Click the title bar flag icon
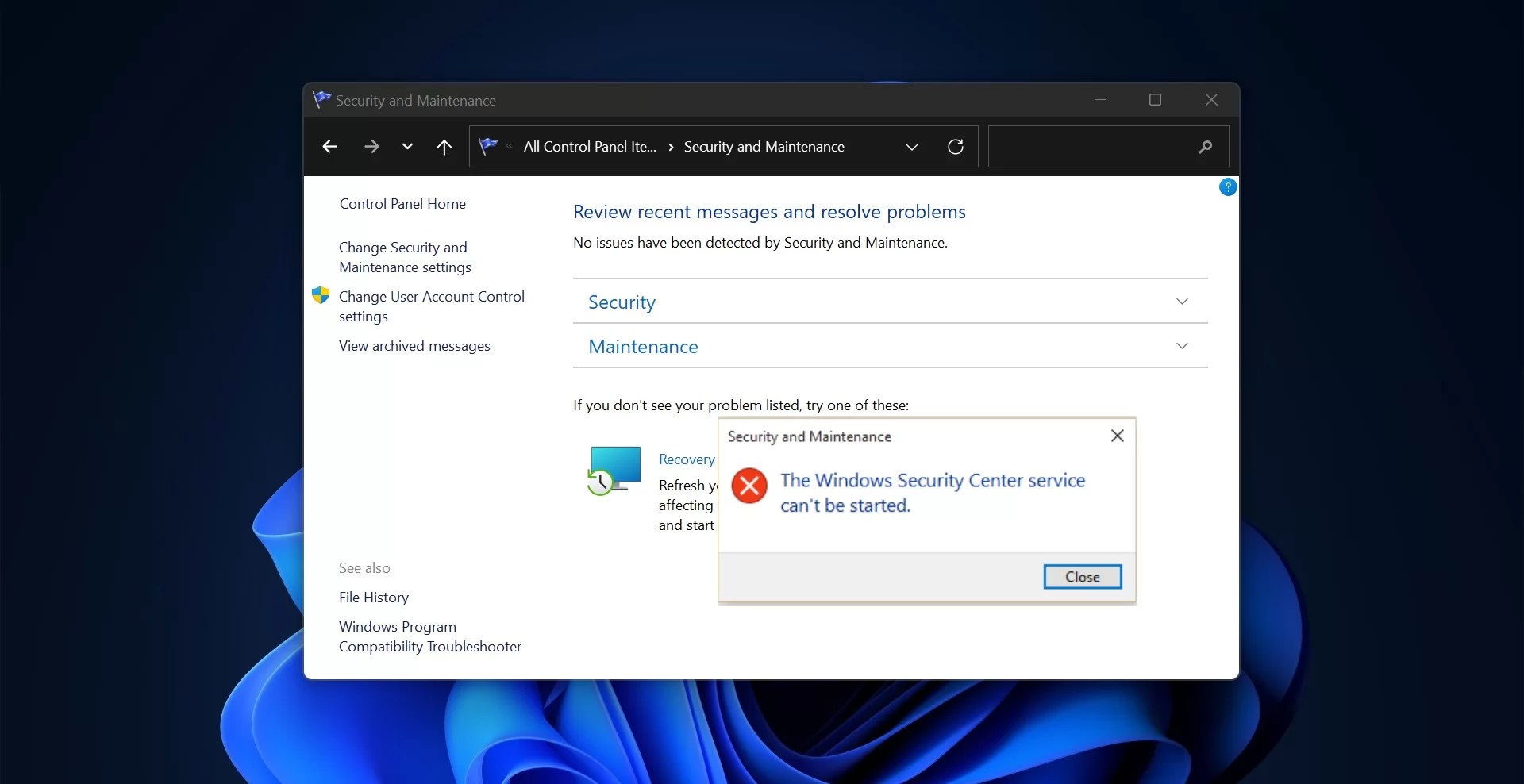 click(x=321, y=100)
